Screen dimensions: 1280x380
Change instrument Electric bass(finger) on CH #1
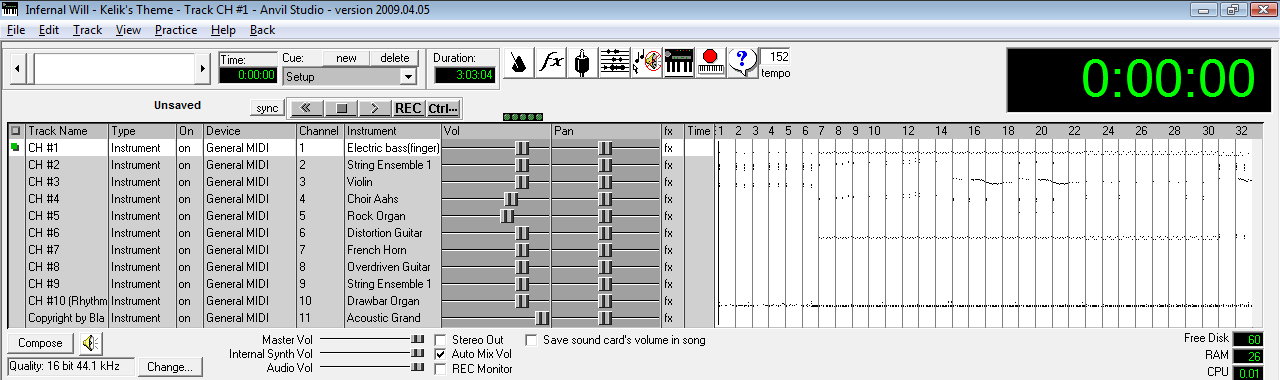[392, 148]
